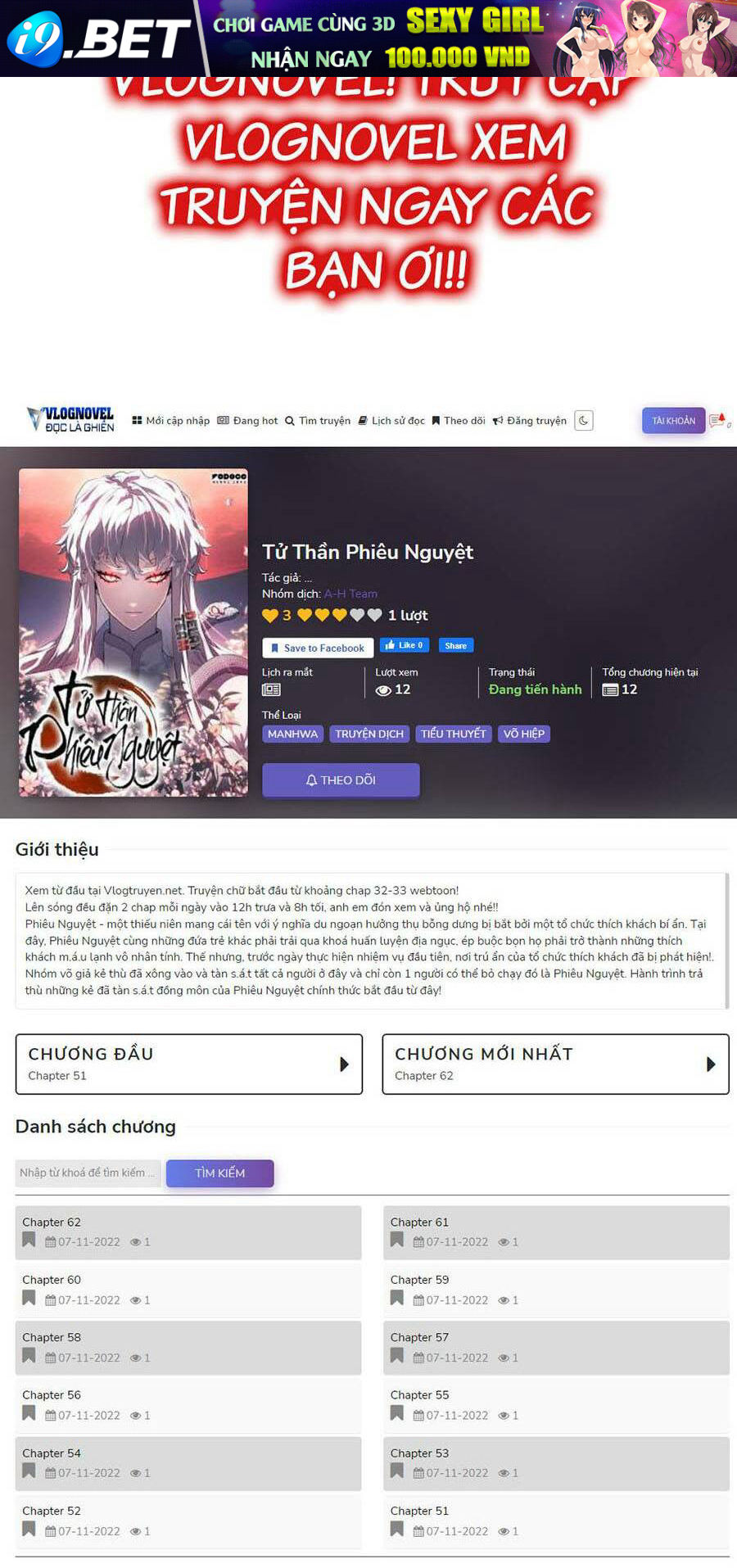
Task: Toggle dark mode moon icon
Action: [583, 421]
